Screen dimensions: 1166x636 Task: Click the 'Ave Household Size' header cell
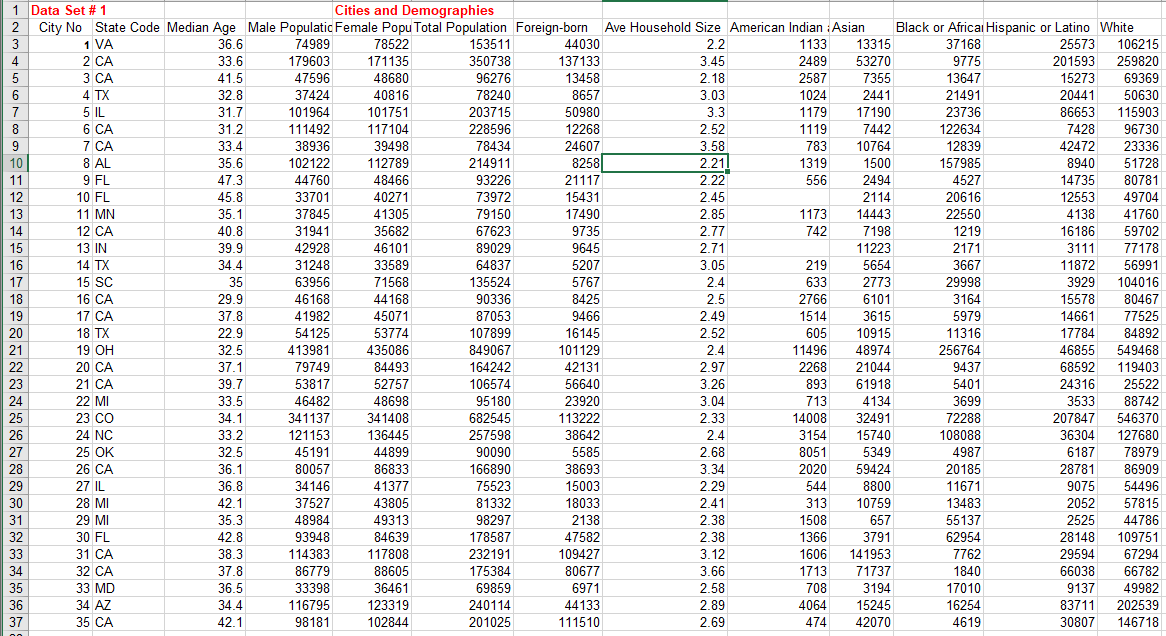663,28
